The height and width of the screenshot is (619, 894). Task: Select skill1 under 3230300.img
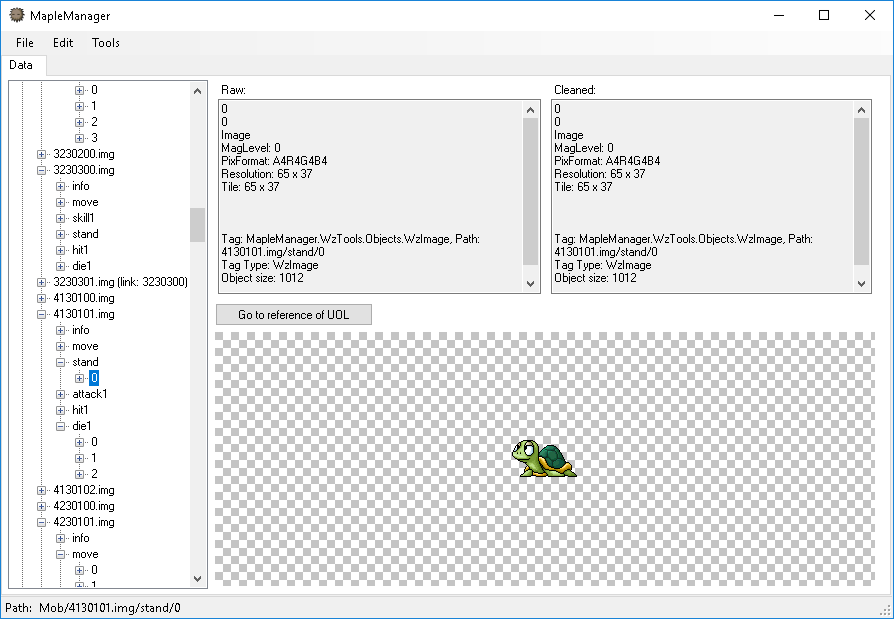(83, 218)
